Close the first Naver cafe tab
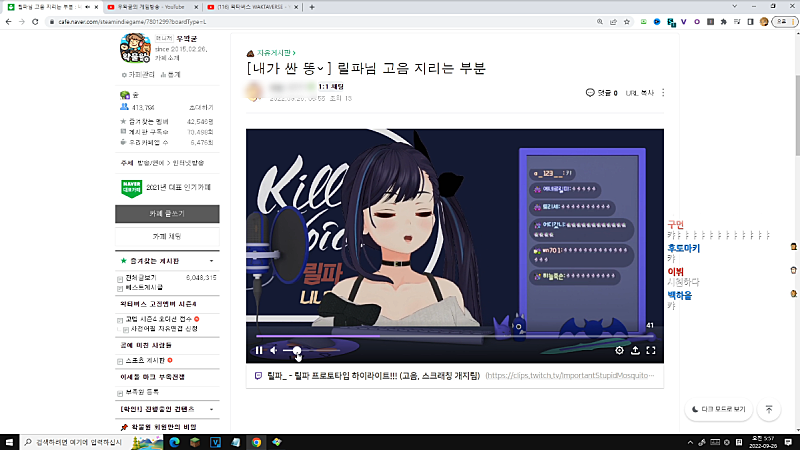The width and height of the screenshot is (800, 450). [96, 7]
